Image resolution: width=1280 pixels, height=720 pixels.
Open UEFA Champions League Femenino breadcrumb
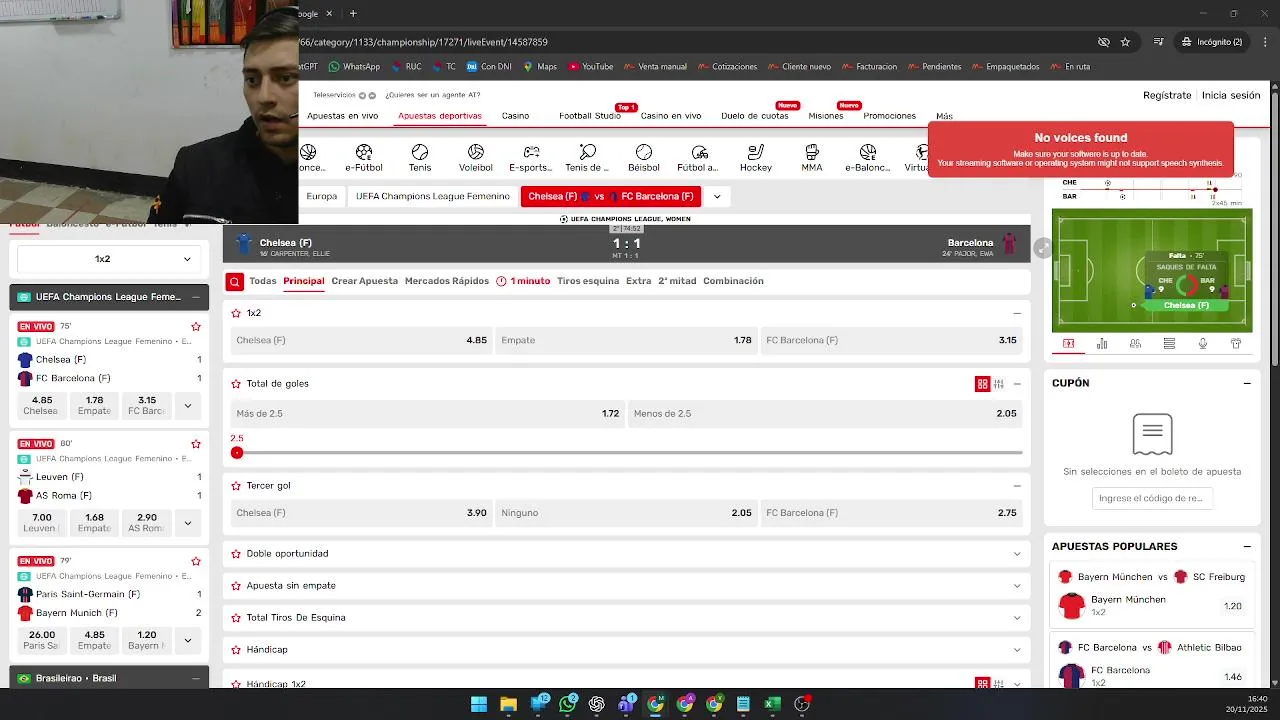433,197
